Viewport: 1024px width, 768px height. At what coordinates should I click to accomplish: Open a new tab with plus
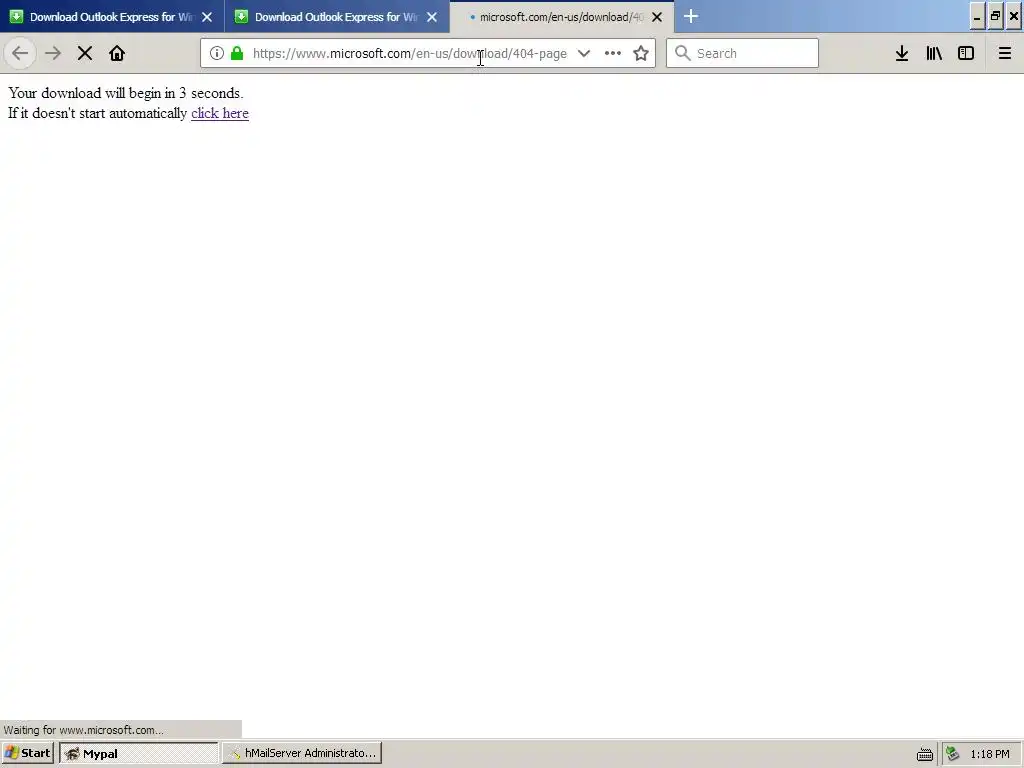(x=691, y=16)
